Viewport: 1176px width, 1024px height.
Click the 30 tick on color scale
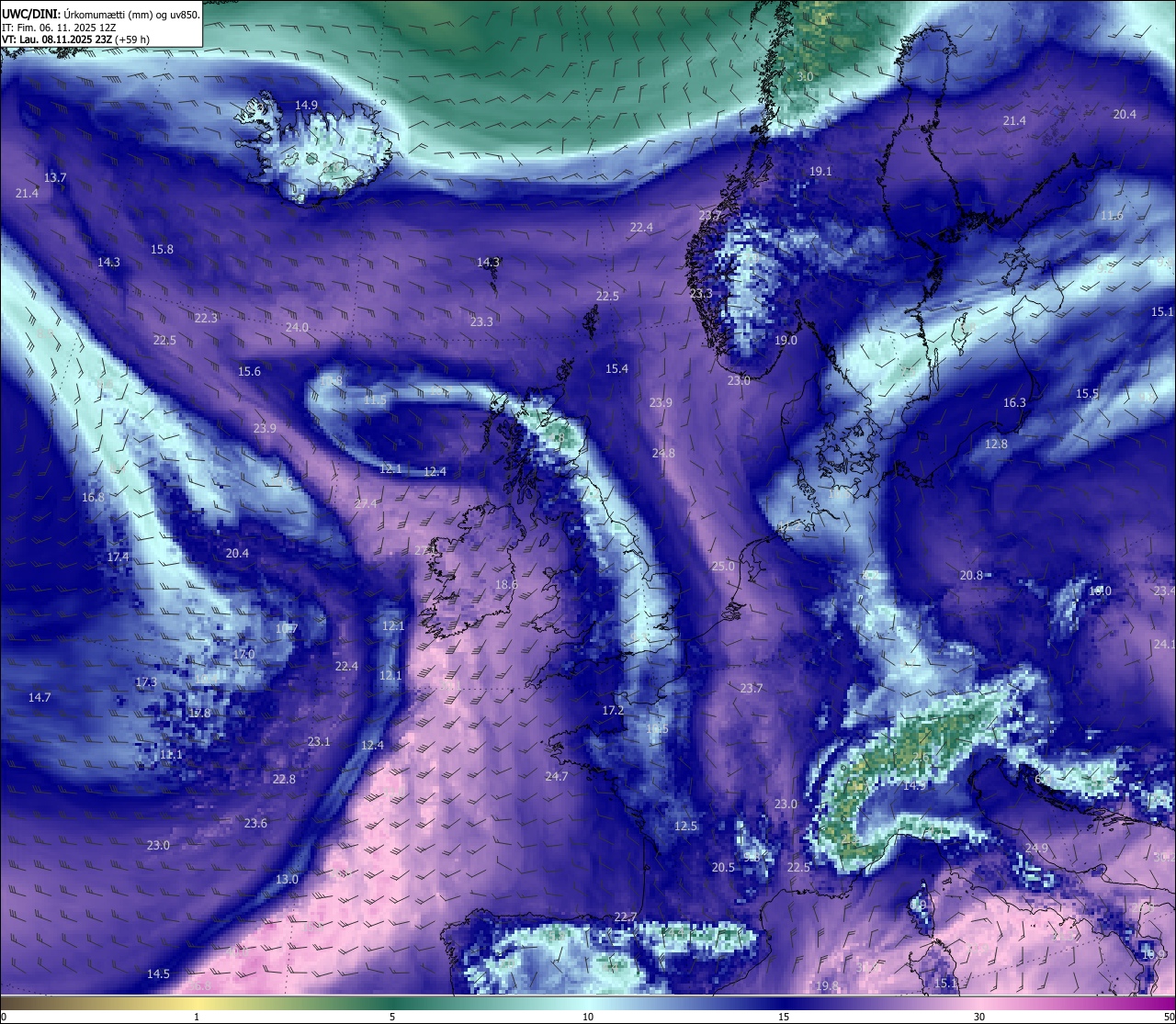click(x=979, y=1017)
